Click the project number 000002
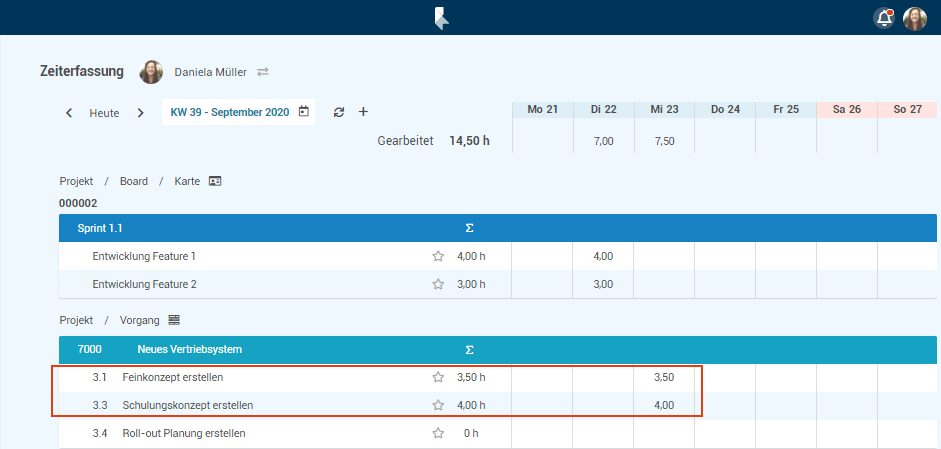 78,203
